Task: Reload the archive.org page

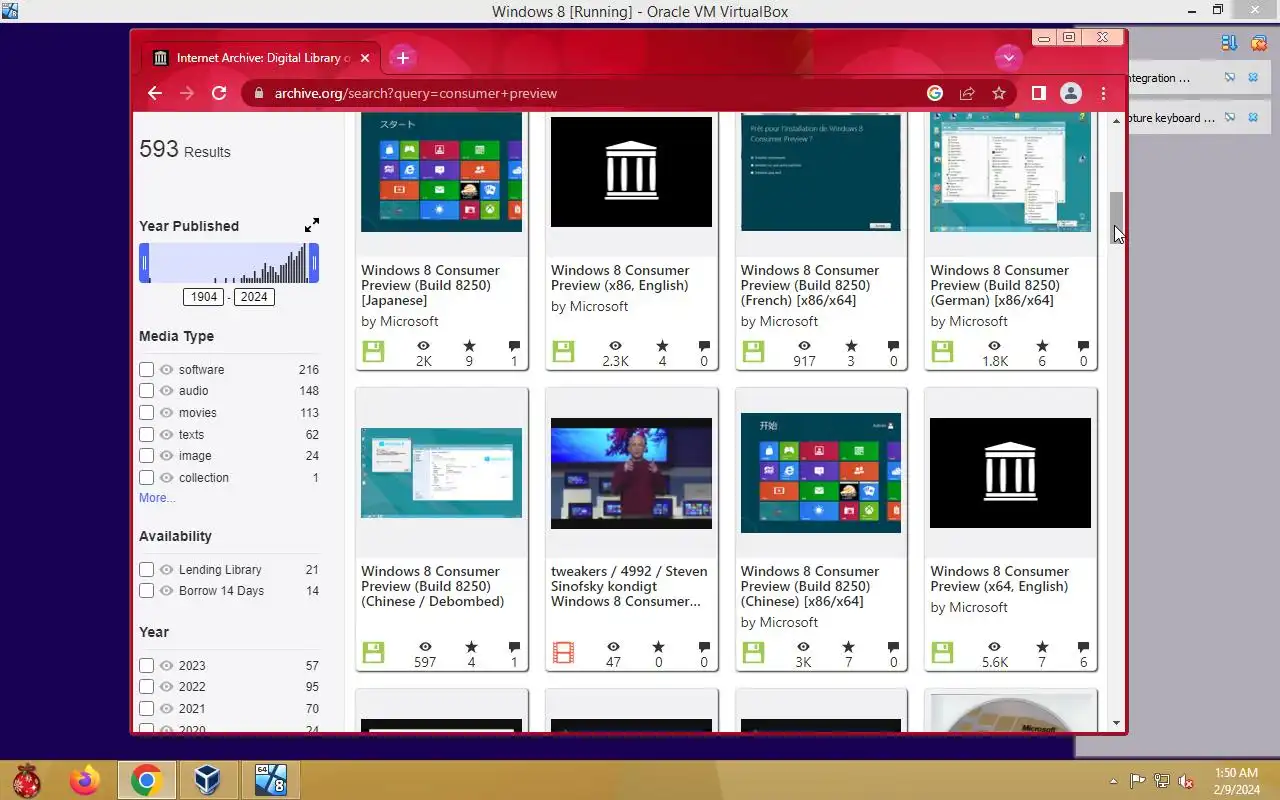Action: point(219,93)
